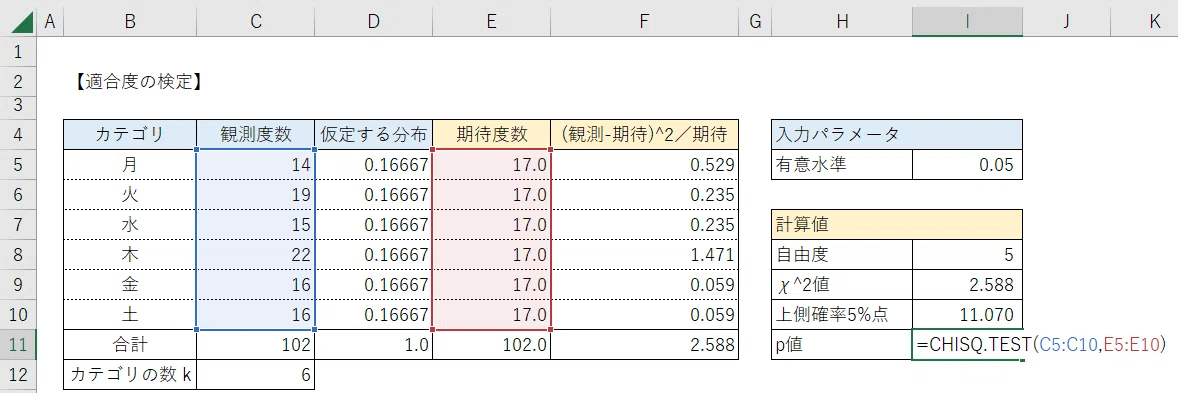Click the 観測度数 header cell
Image resolution: width=1178 pixels, height=393 pixels.
(x=255, y=135)
